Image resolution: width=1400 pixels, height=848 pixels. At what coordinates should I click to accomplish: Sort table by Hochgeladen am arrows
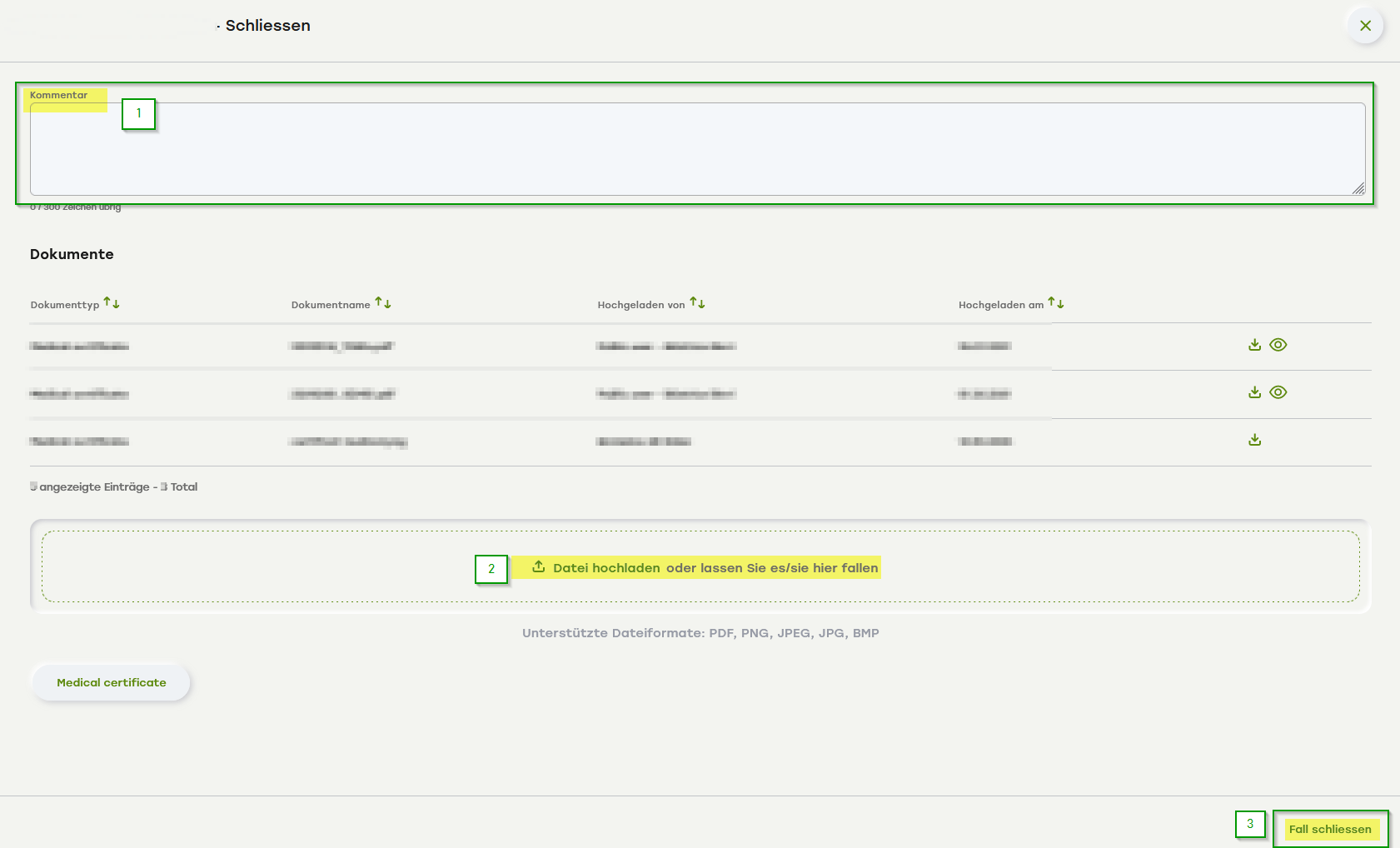tap(1056, 303)
